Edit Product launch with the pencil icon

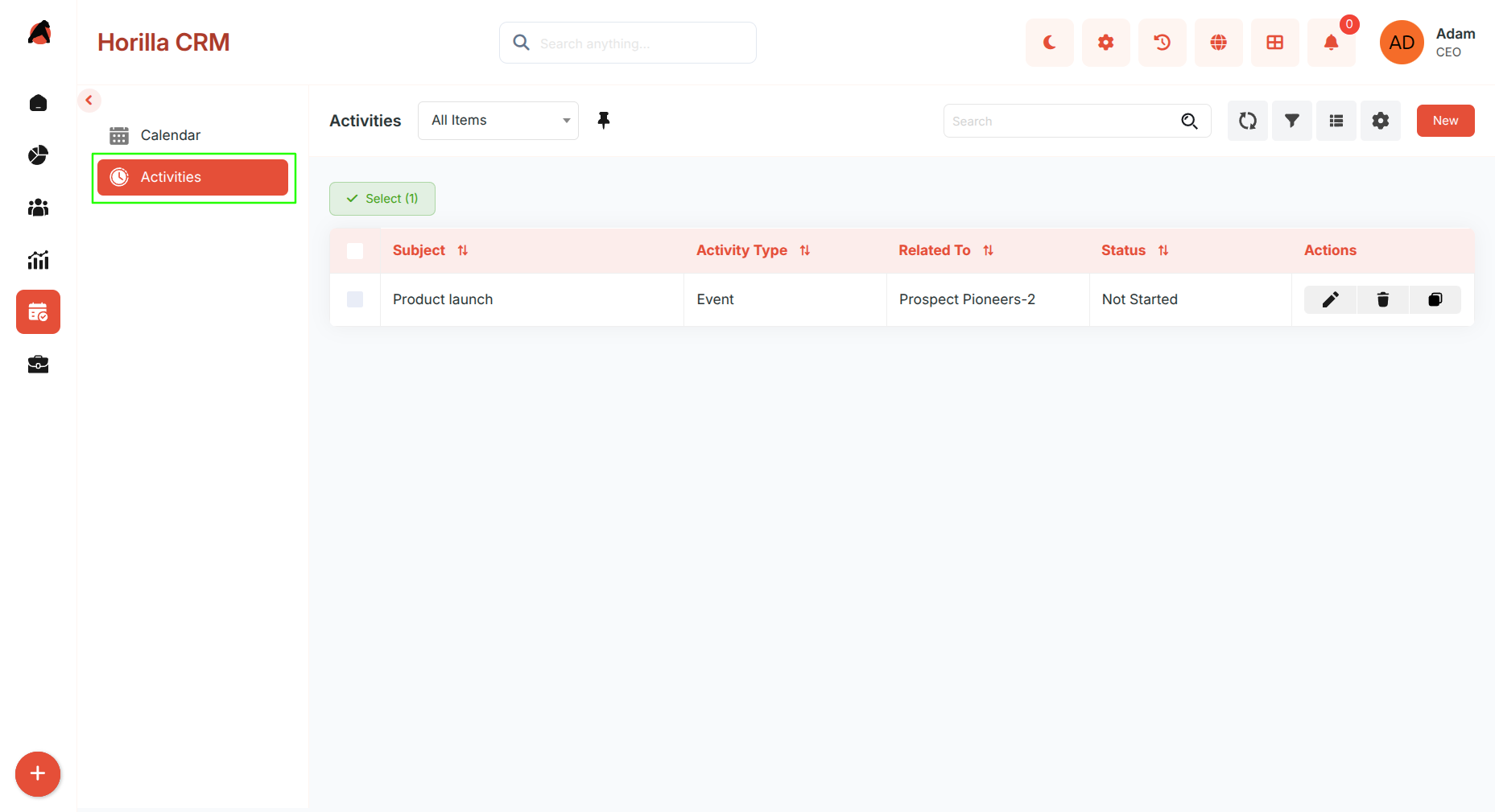click(x=1331, y=299)
